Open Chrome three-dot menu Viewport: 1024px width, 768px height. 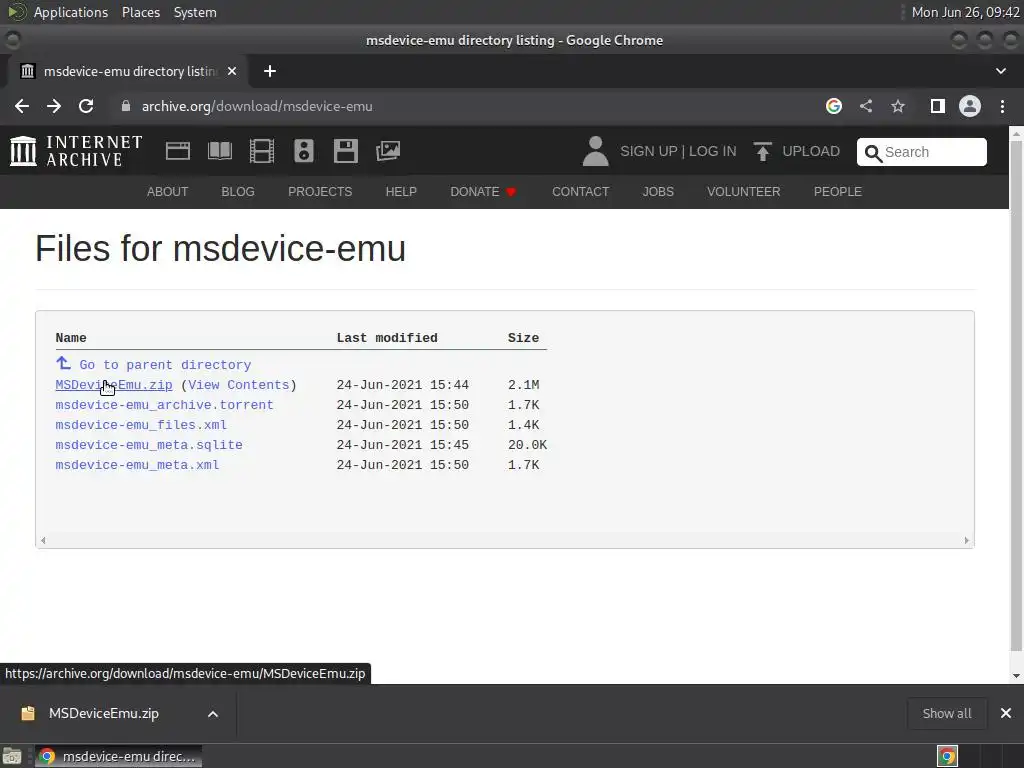point(1002,106)
